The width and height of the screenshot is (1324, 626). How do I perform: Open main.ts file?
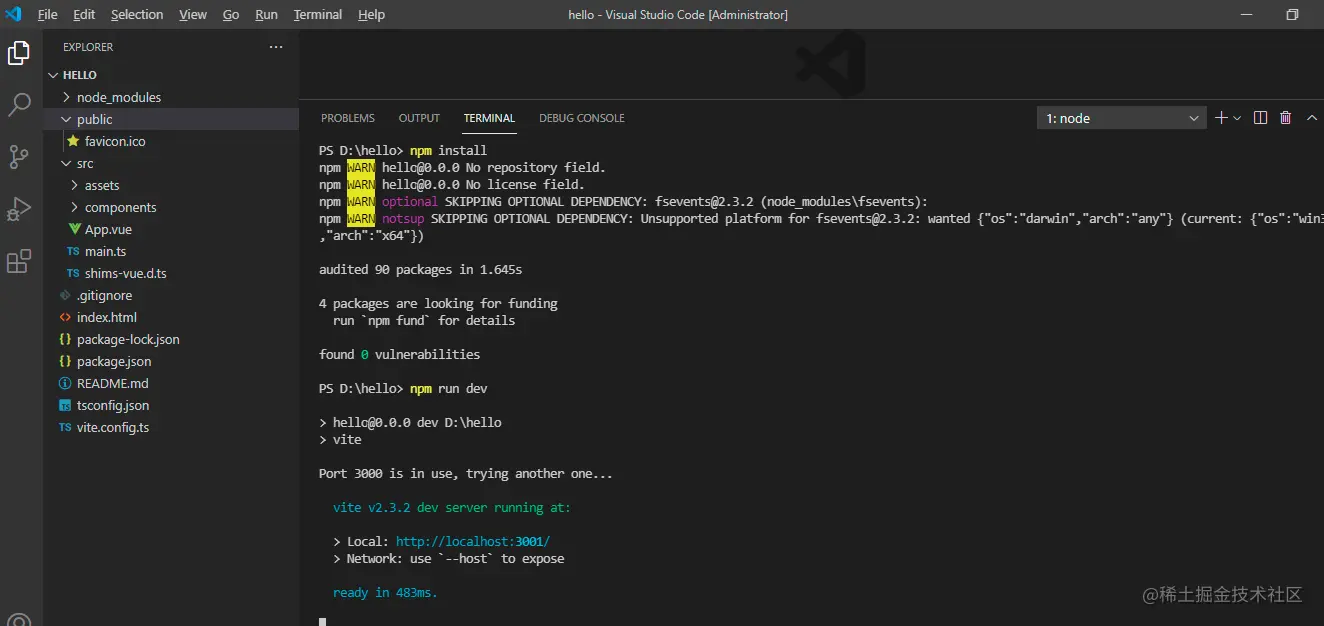[172, 251]
